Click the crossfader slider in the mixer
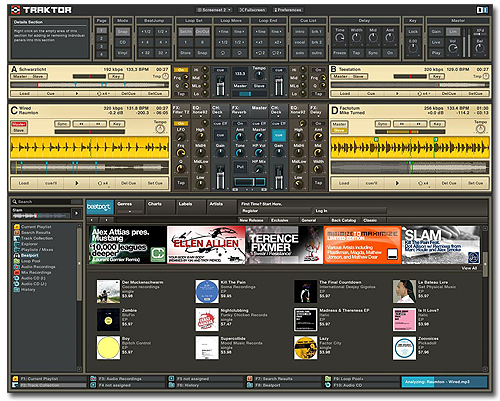Screen dimensions: 500x401 tap(250, 182)
